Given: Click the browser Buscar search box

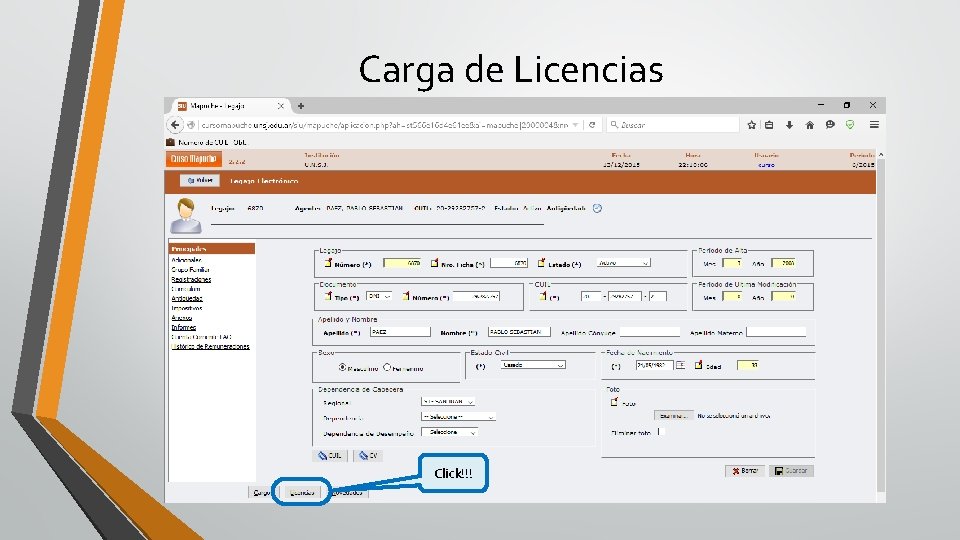Looking at the screenshot, I should point(673,125).
